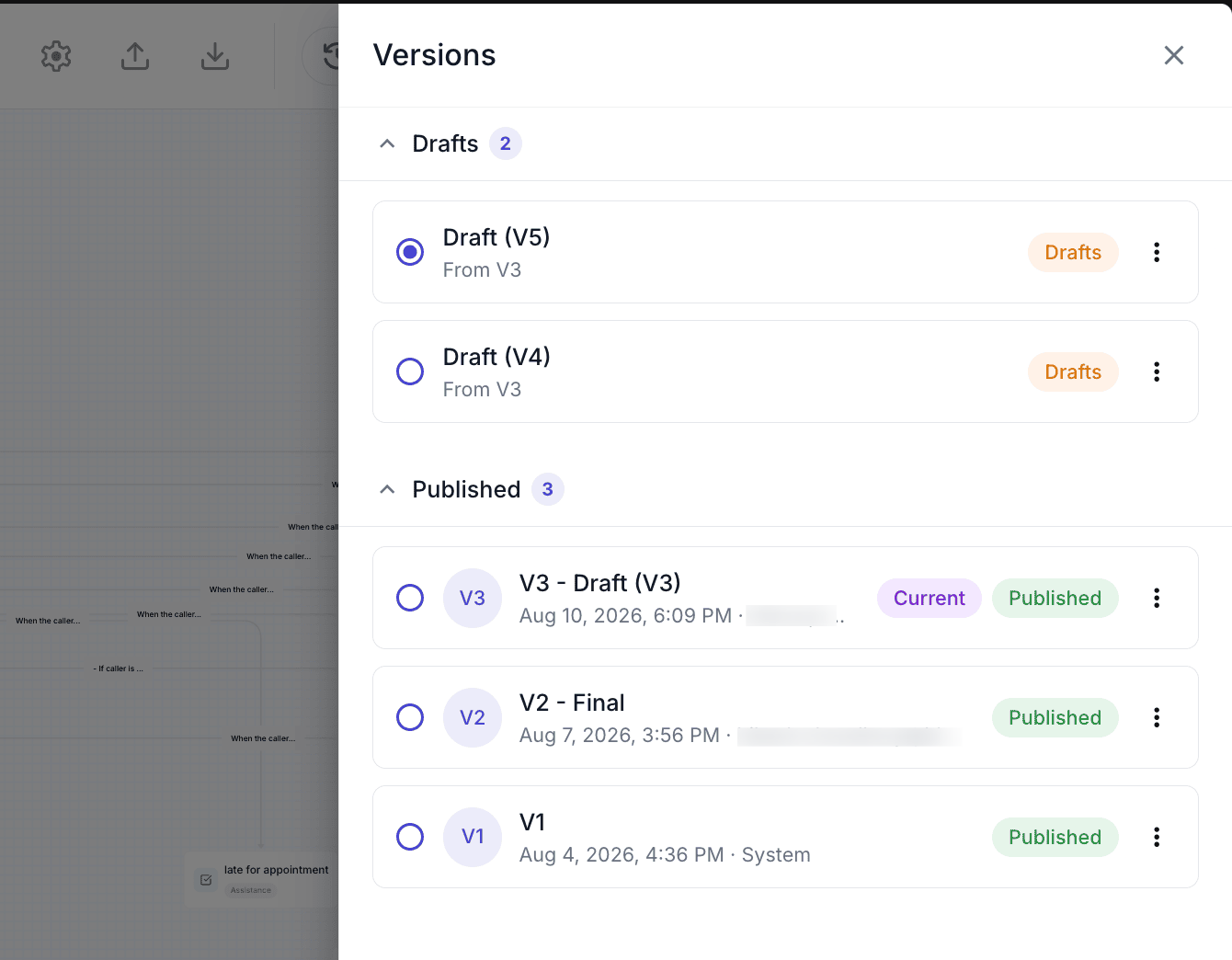Click the Drafts section heading

click(x=445, y=143)
